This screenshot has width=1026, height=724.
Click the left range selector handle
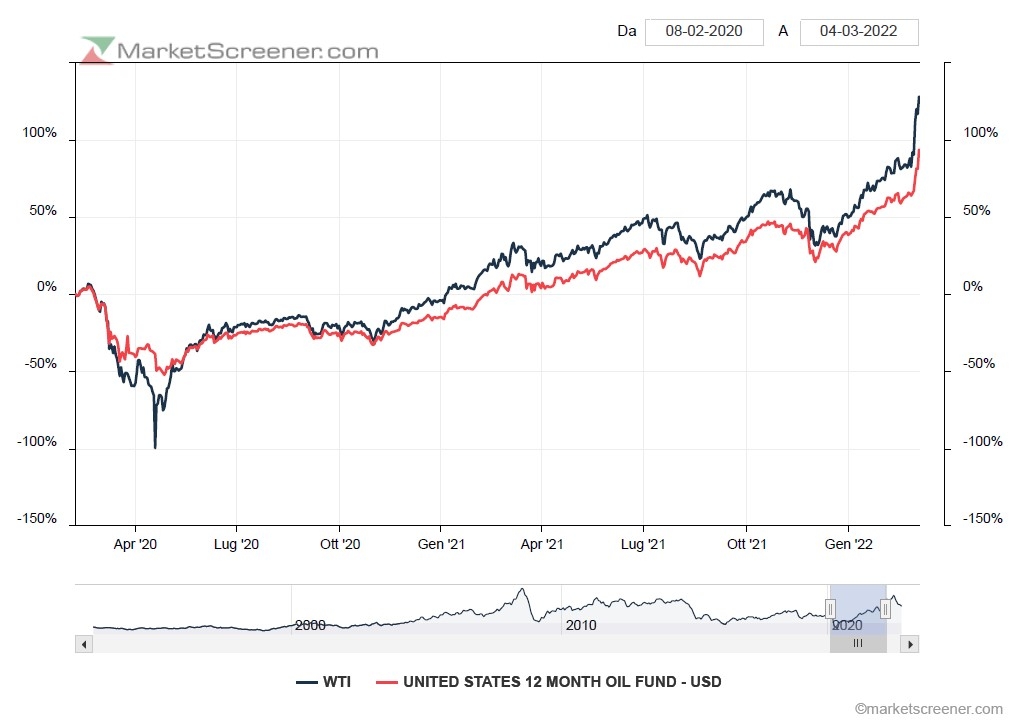830,608
